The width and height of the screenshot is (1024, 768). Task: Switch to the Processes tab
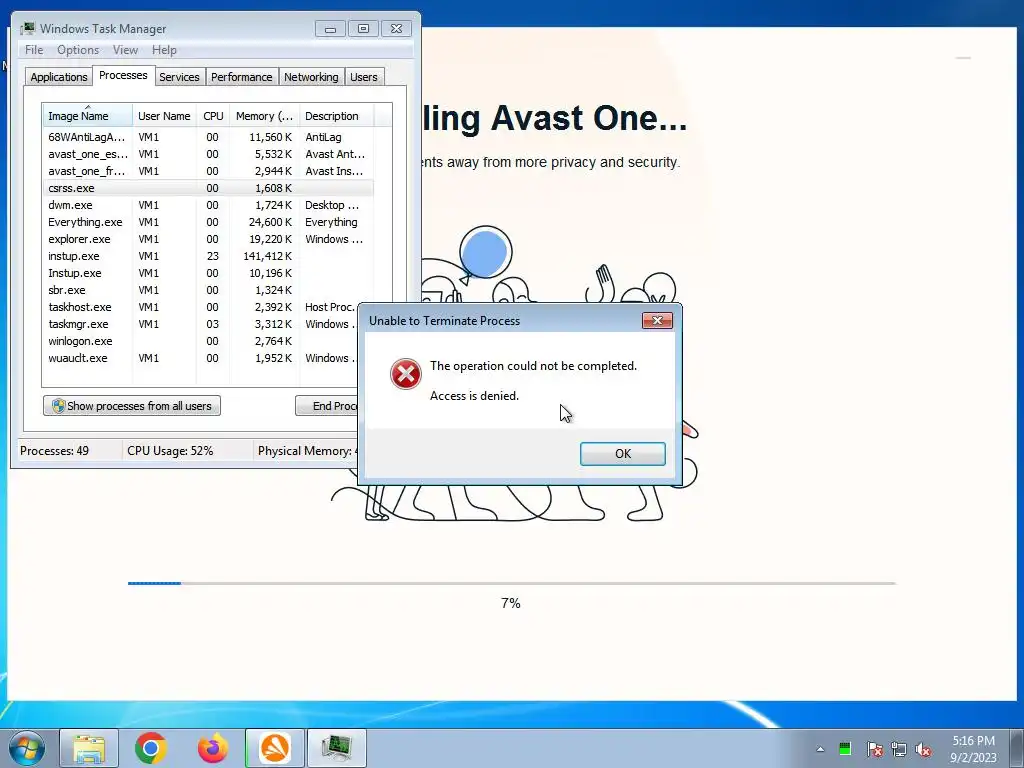123,75
